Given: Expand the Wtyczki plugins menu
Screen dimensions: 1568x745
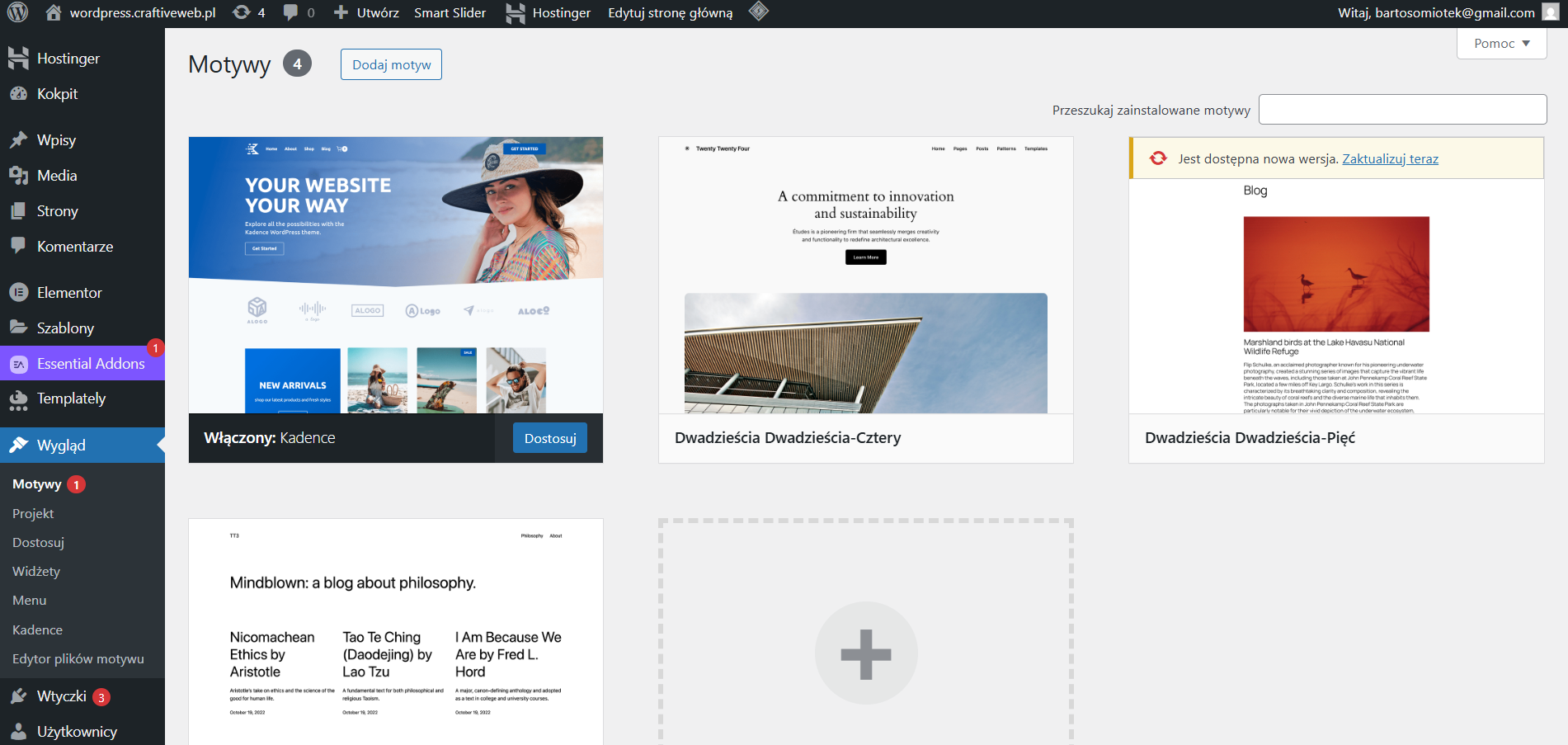Looking at the screenshot, I should (62, 696).
